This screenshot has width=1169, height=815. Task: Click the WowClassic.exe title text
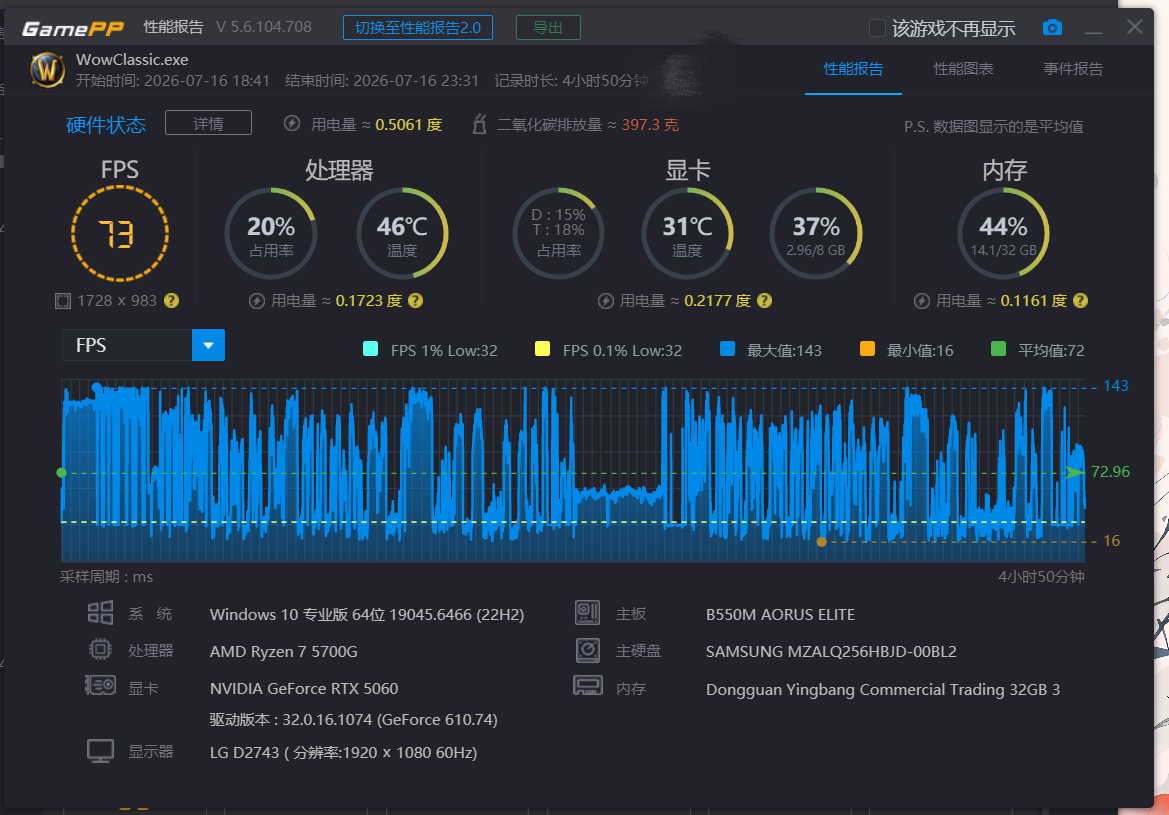click(x=132, y=60)
